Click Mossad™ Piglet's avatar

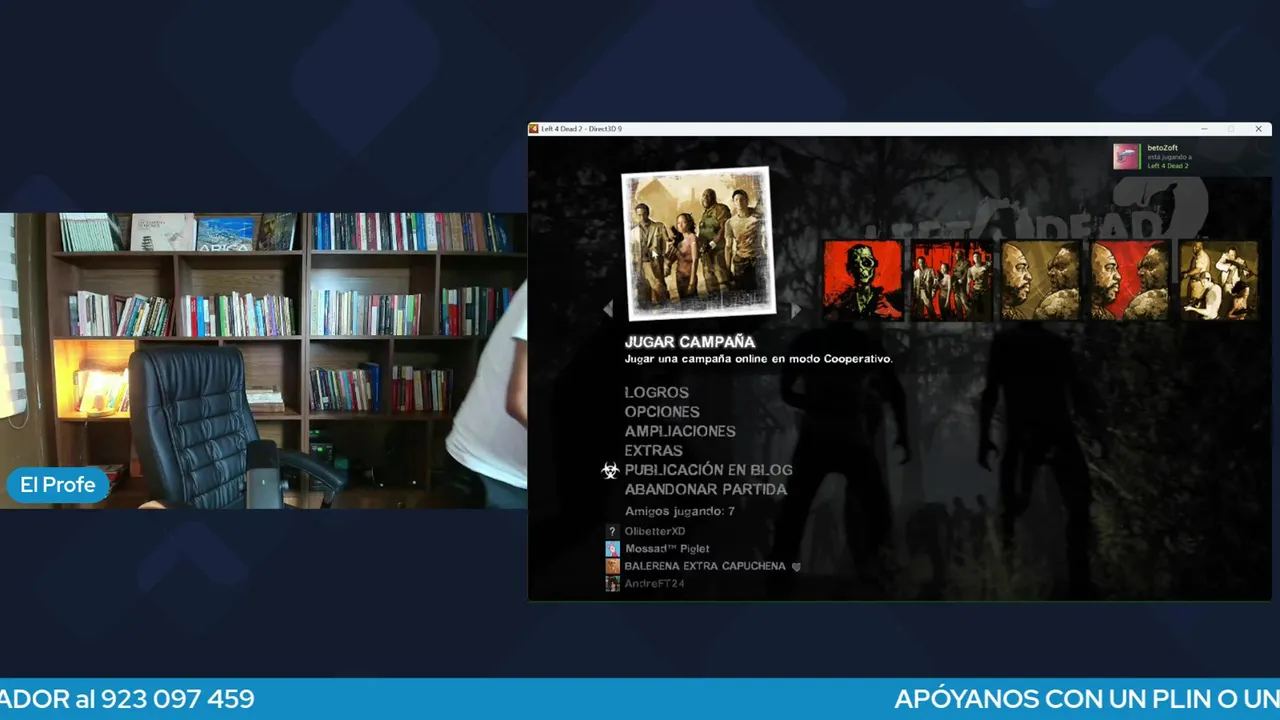click(612, 549)
